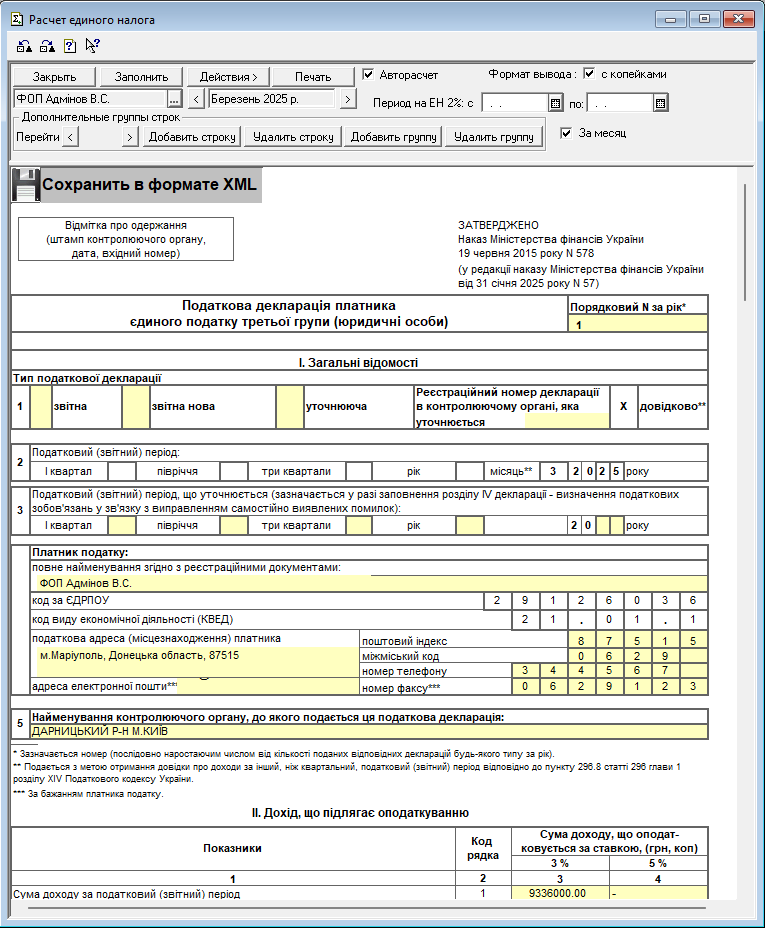The height and width of the screenshot is (928, 765).
Task: Click the Закрыть button
Action: coord(54,77)
